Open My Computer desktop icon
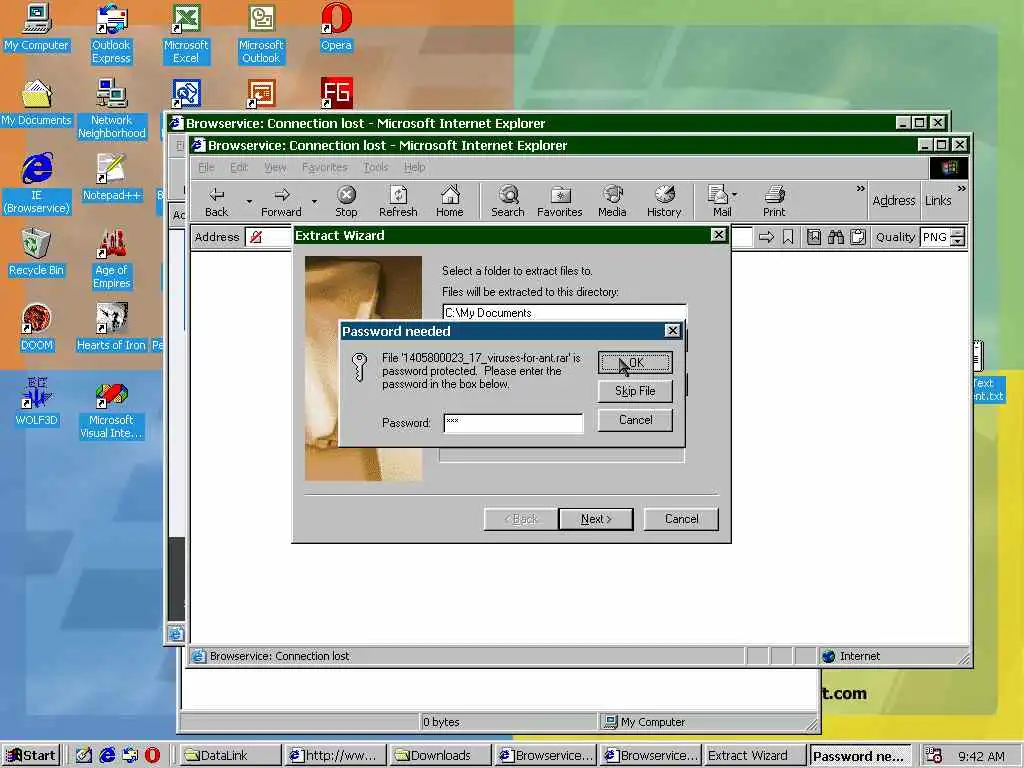The width and height of the screenshot is (1024, 768). coord(36,27)
